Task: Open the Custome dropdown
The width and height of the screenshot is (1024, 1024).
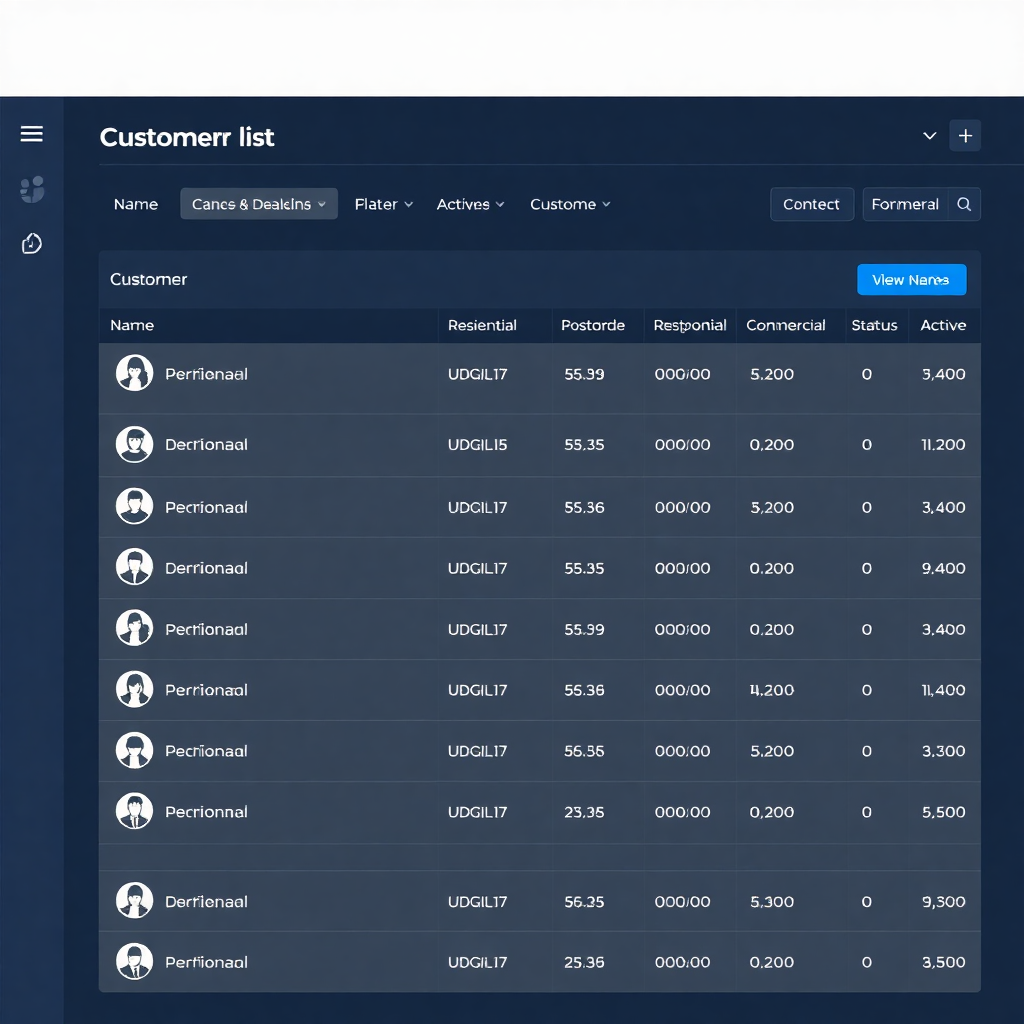Action: [x=569, y=204]
